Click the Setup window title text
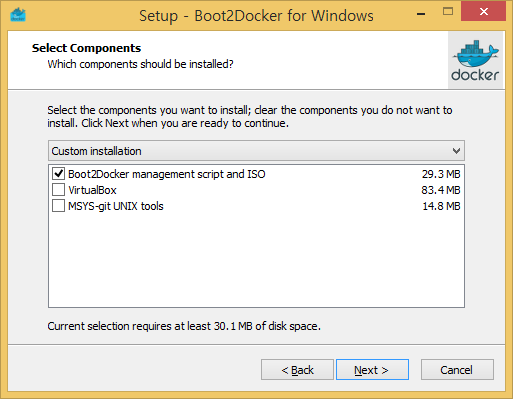Image resolution: width=513 pixels, height=399 pixels. (256, 16)
